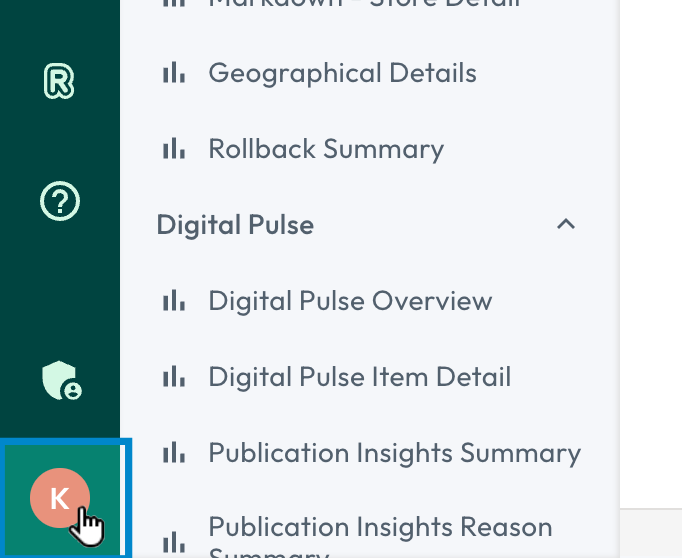Screen dimensions: 682x558
Task: Click bar chart icon beside Geographical Details
Action: point(174,72)
